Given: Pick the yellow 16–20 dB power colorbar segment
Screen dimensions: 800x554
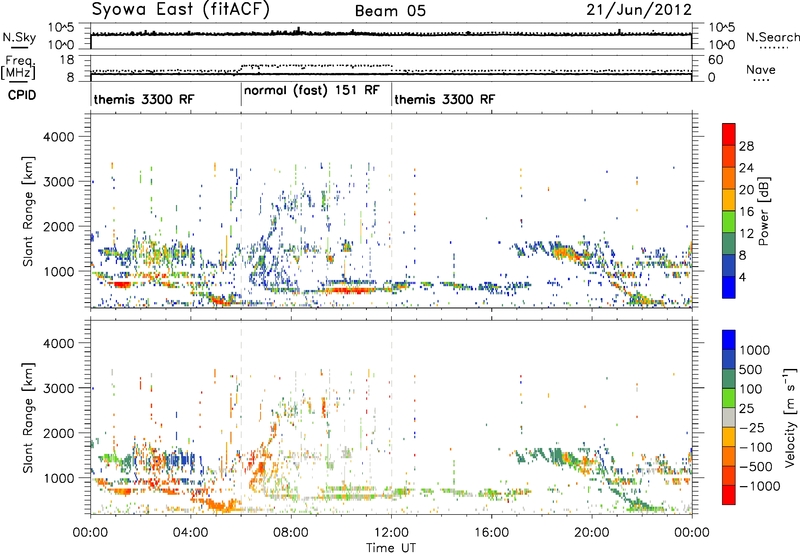Looking at the screenshot, I should pos(729,200).
